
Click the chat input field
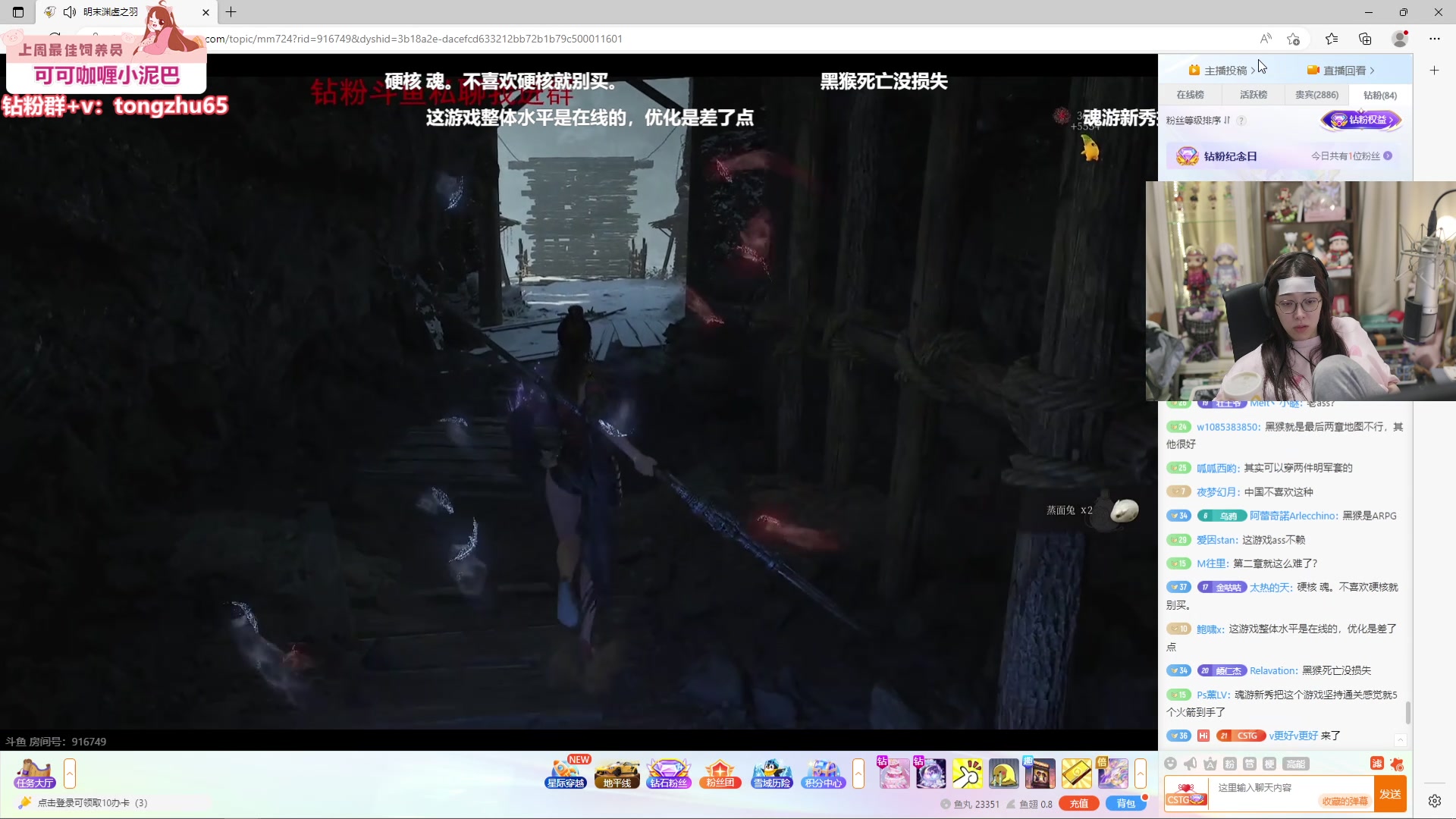[1289, 793]
